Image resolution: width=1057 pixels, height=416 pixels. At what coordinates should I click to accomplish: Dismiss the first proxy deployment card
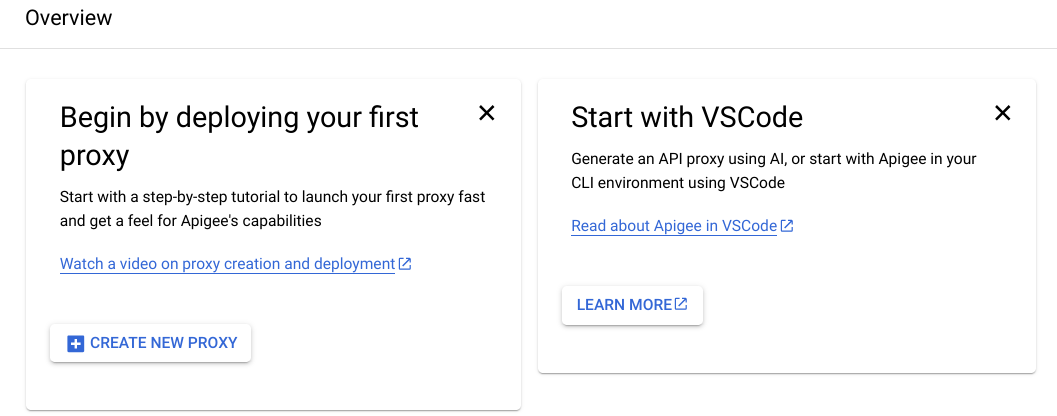pyautogui.click(x=486, y=113)
